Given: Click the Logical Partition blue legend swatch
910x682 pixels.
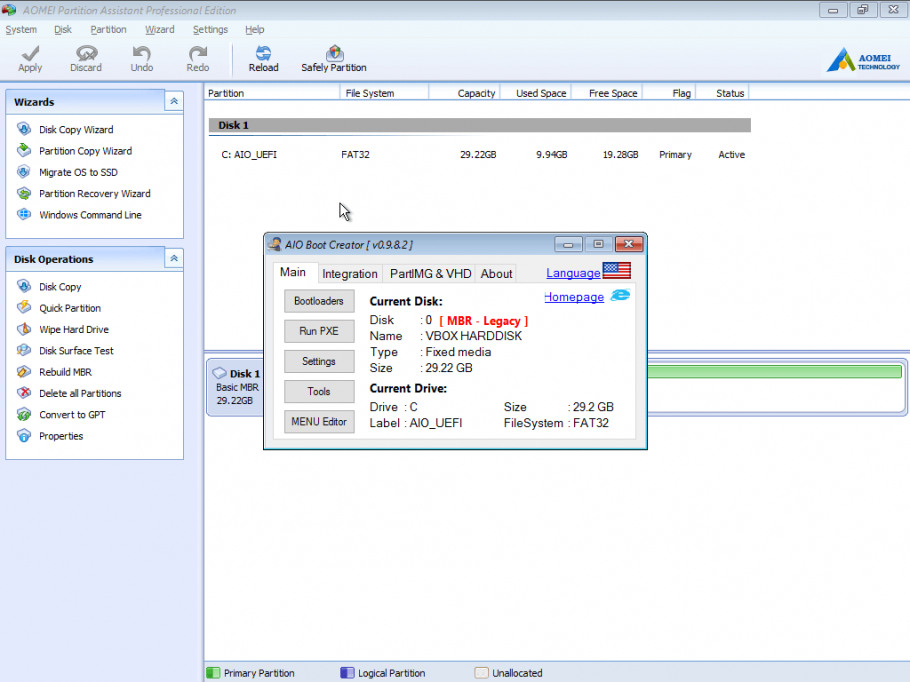Looking at the screenshot, I should [347, 673].
